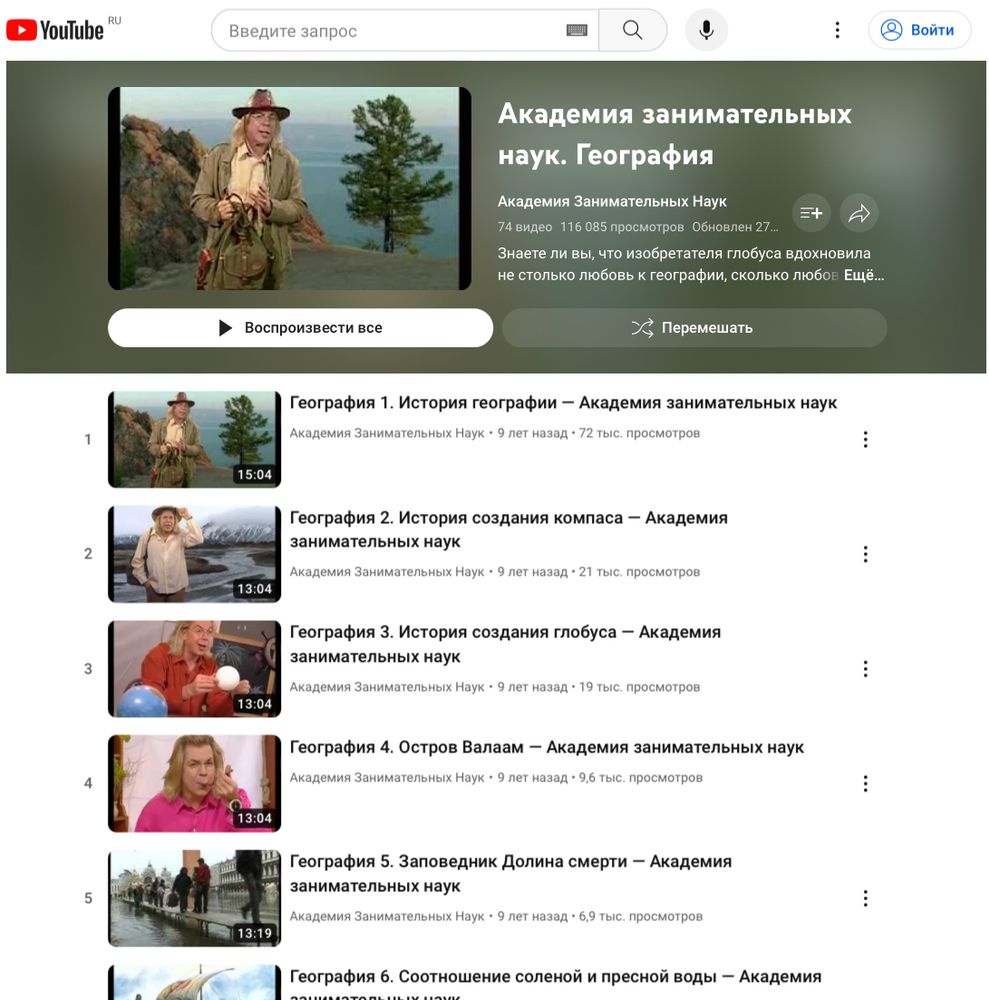Open title География 6. Соотношение соленой воды
This screenshot has height=1000, width=989.
click(555, 985)
